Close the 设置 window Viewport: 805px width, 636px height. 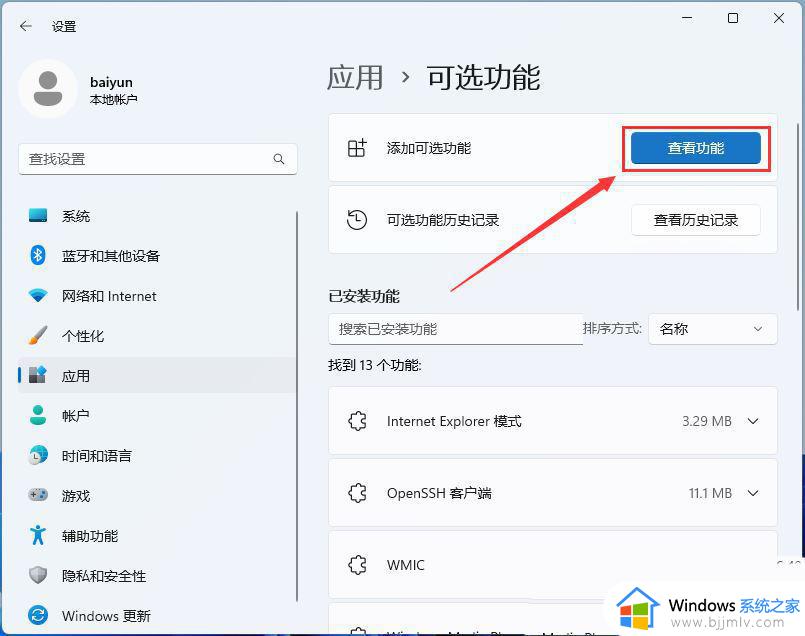778,18
